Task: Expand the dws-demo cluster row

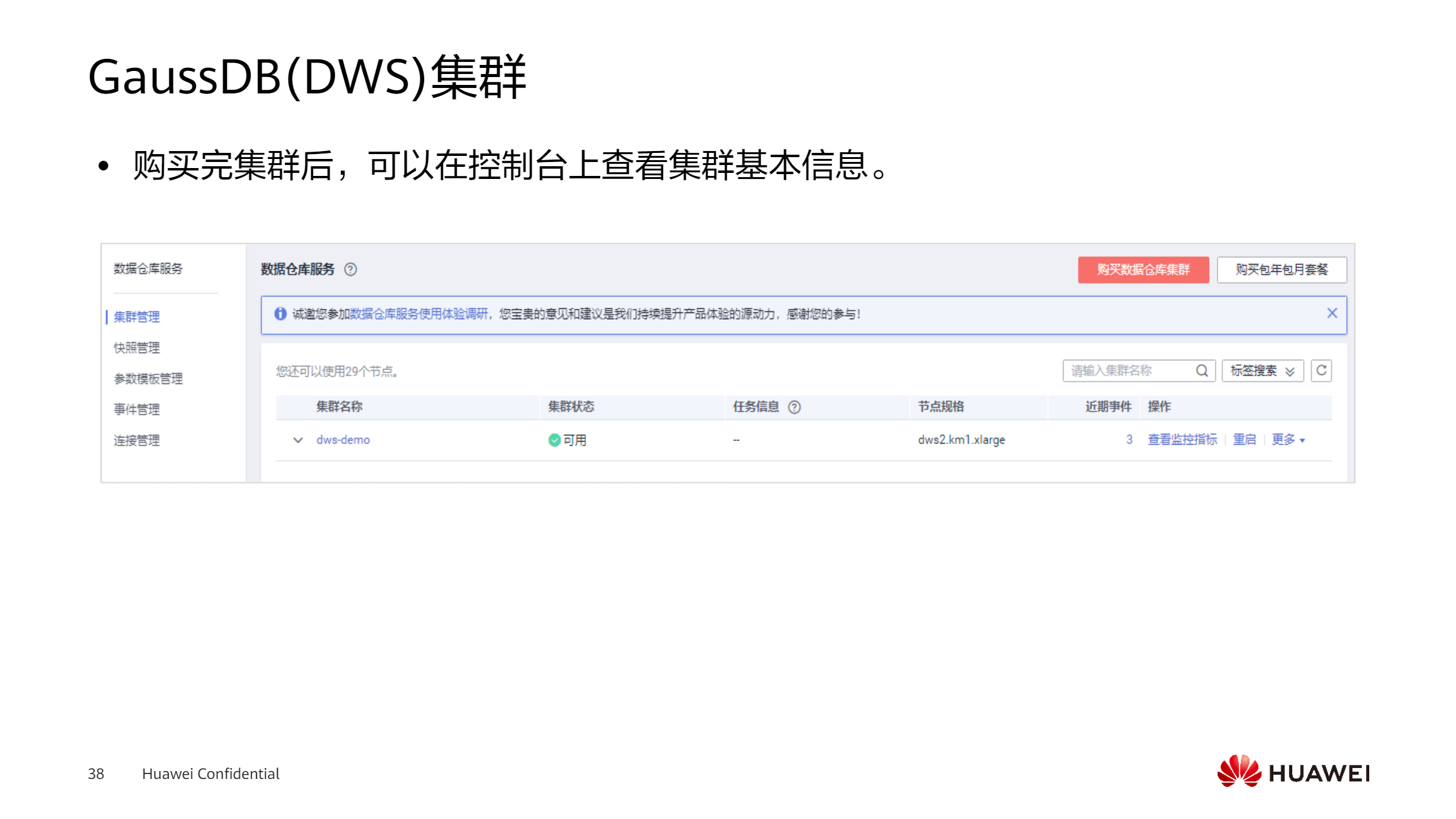Action: [298, 440]
